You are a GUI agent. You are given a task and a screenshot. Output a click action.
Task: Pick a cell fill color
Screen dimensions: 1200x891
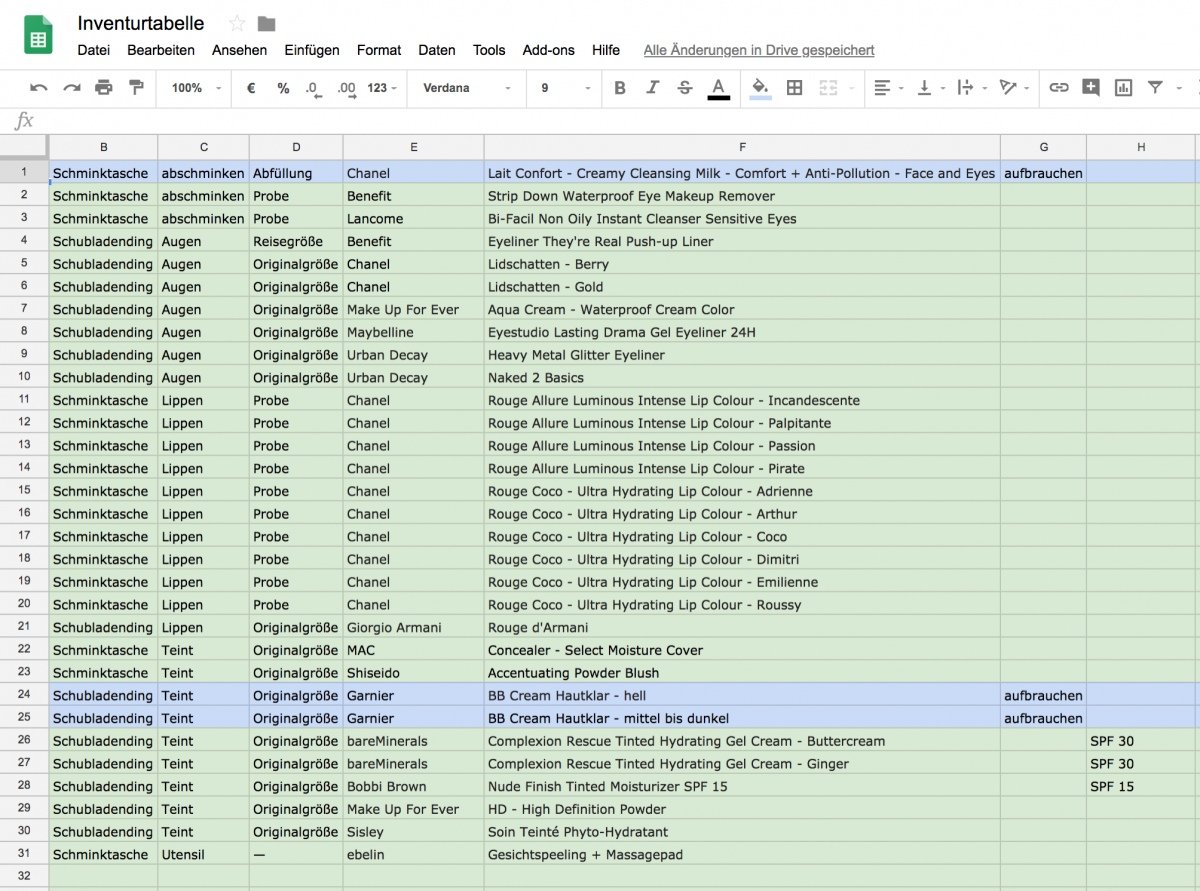(x=761, y=88)
